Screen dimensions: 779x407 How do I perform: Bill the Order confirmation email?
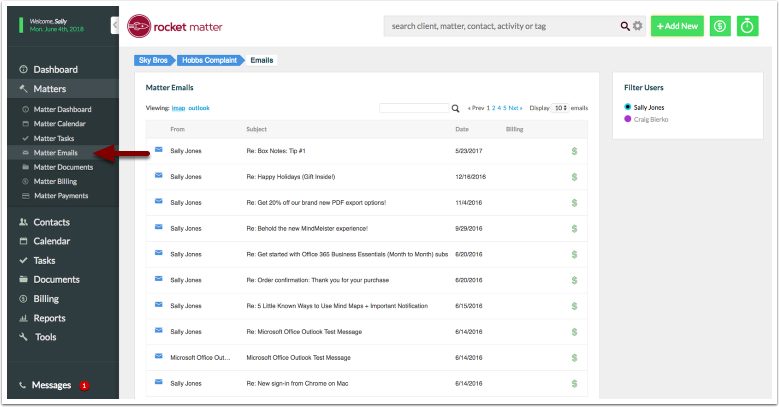pyautogui.click(x=574, y=280)
